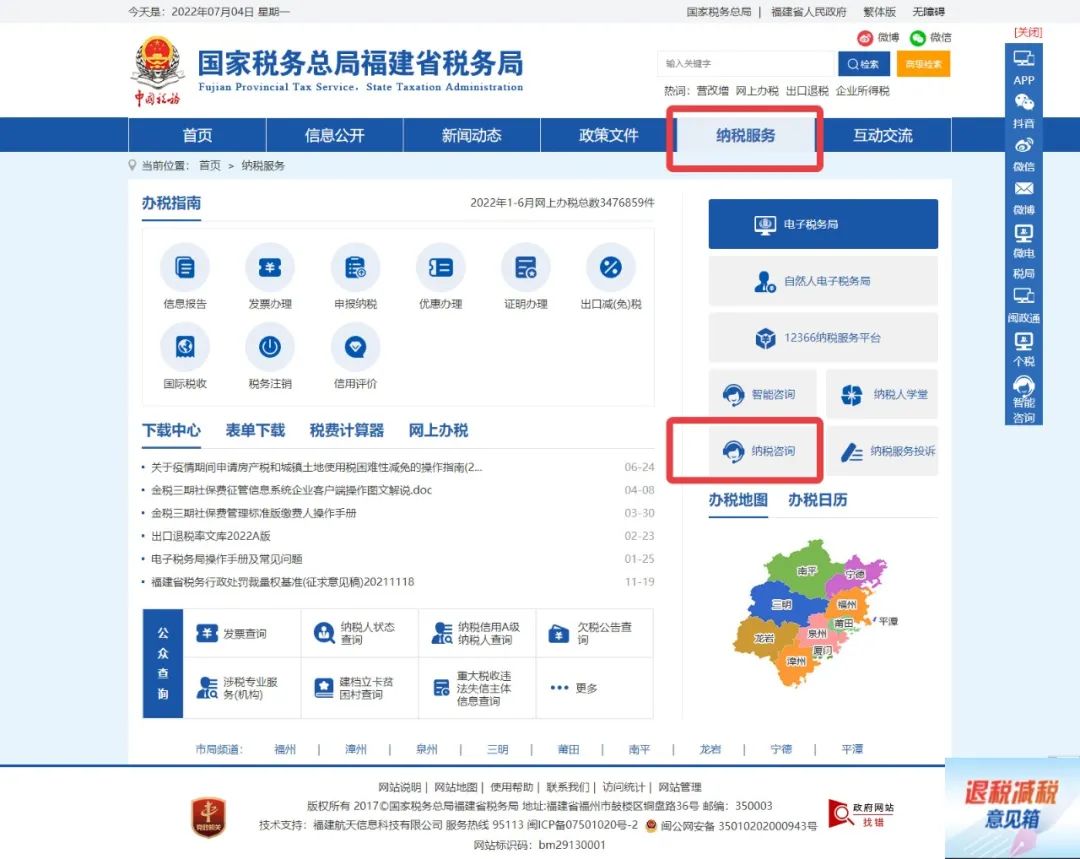This screenshot has width=1080, height=859.
Task: Open 闽政通 in the floating sidebar
Action: pyautogui.click(x=1024, y=305)
